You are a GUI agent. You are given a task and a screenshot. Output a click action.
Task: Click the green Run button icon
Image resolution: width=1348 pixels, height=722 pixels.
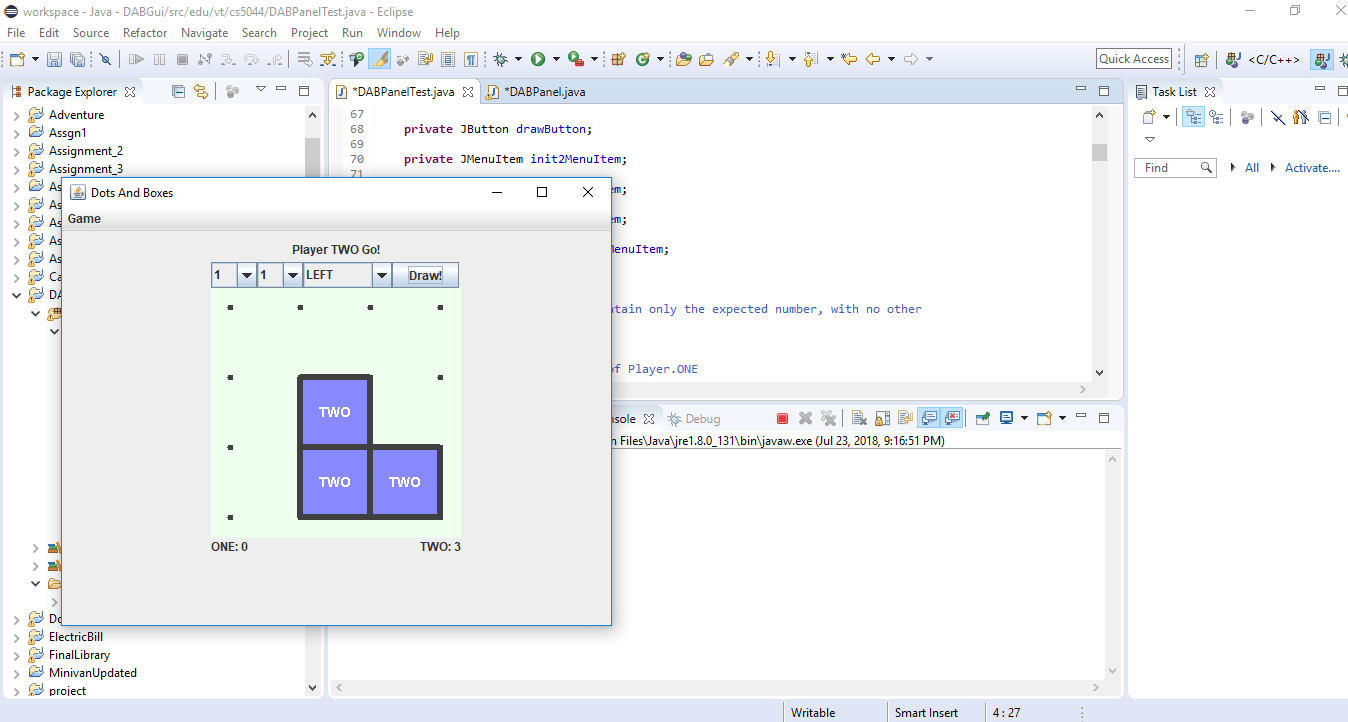click(x=538, y=59)
